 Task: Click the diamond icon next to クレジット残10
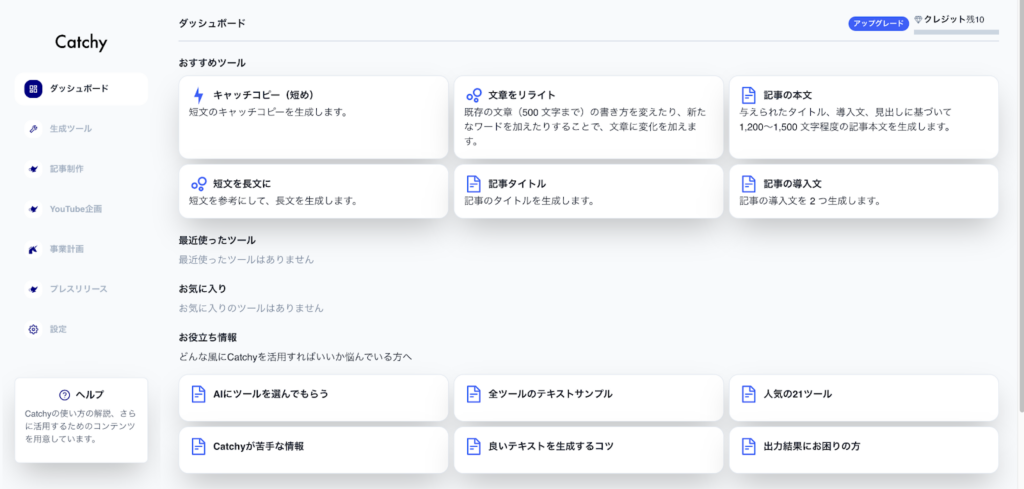pos(922,20)
